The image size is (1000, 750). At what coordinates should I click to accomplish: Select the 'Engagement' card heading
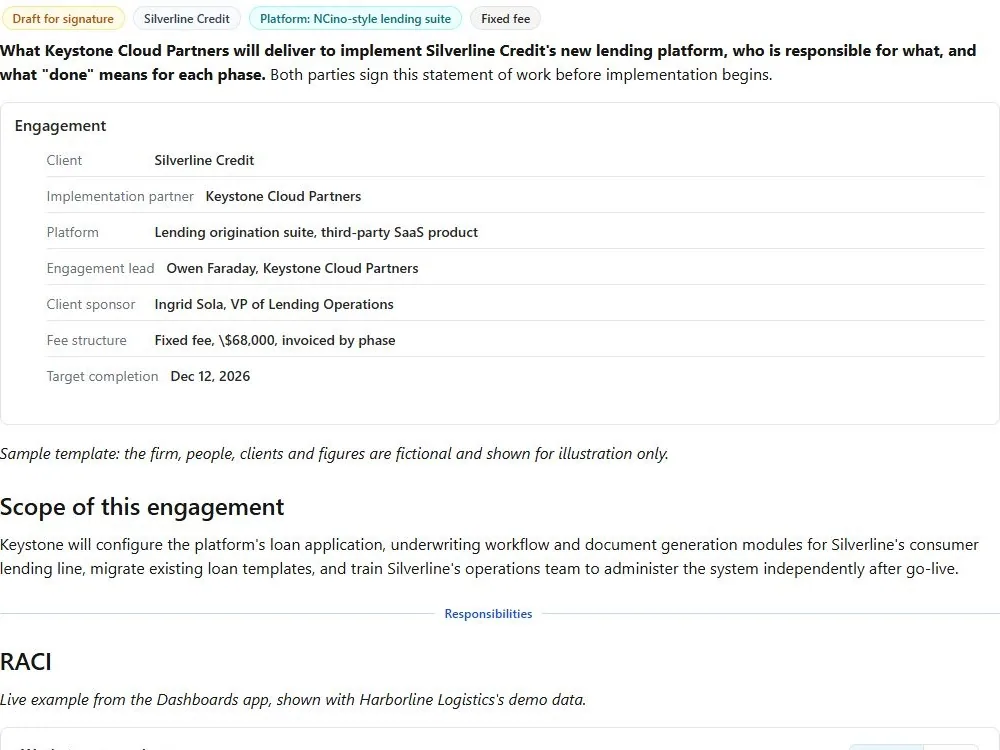click(61, 126)
